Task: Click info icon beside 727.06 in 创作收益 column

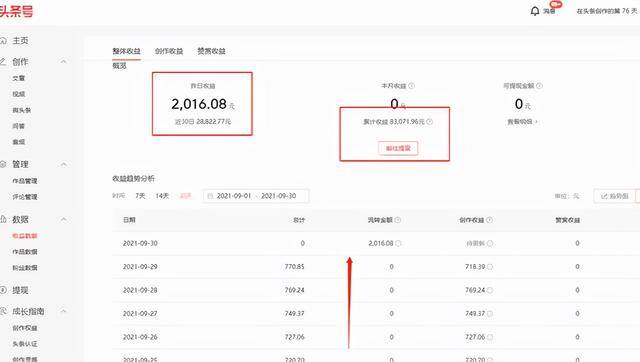Action: (x=490, y=337)
